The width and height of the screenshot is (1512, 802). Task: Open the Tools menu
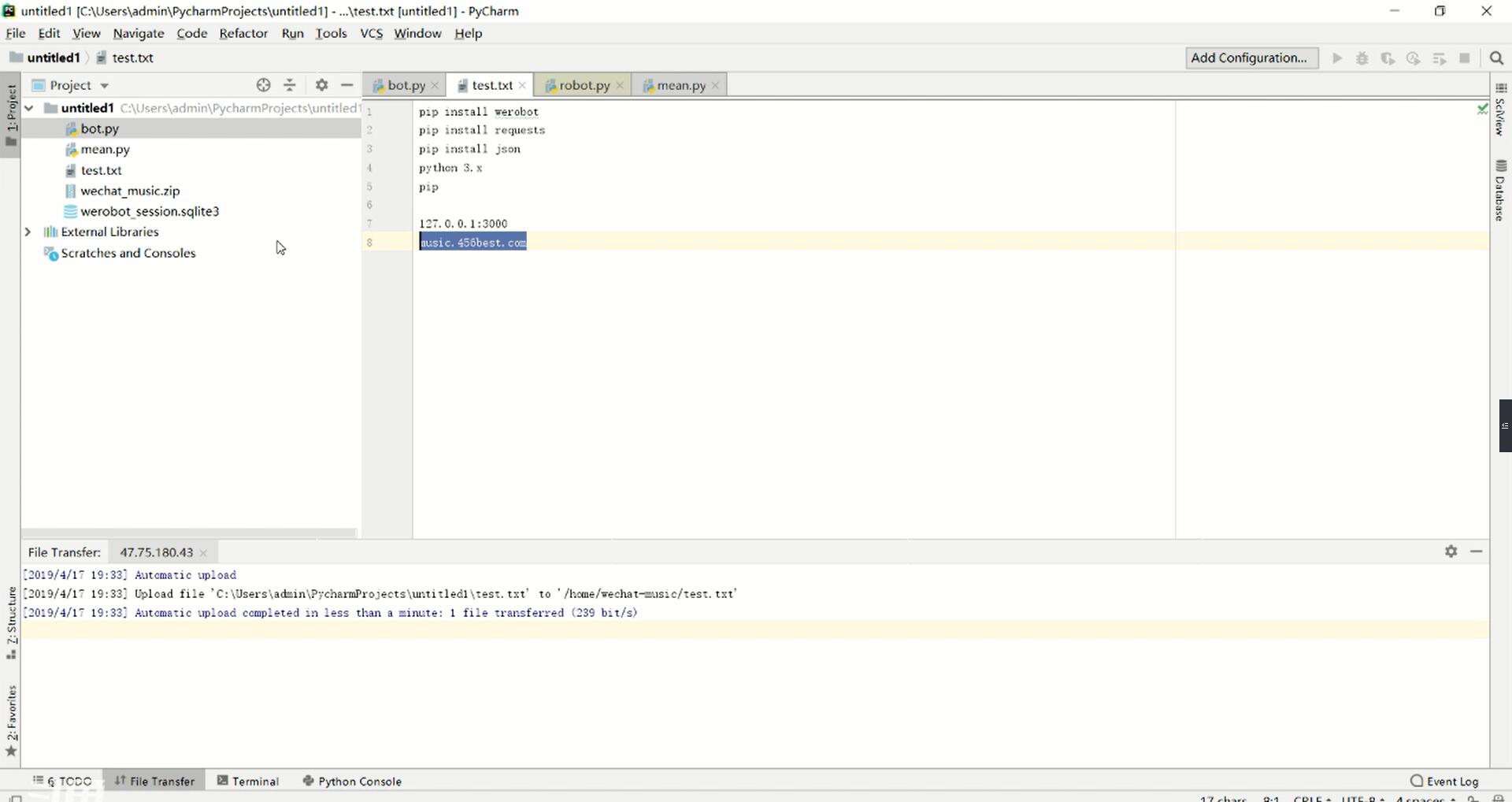pyautogui.click(x=331, y=33)
